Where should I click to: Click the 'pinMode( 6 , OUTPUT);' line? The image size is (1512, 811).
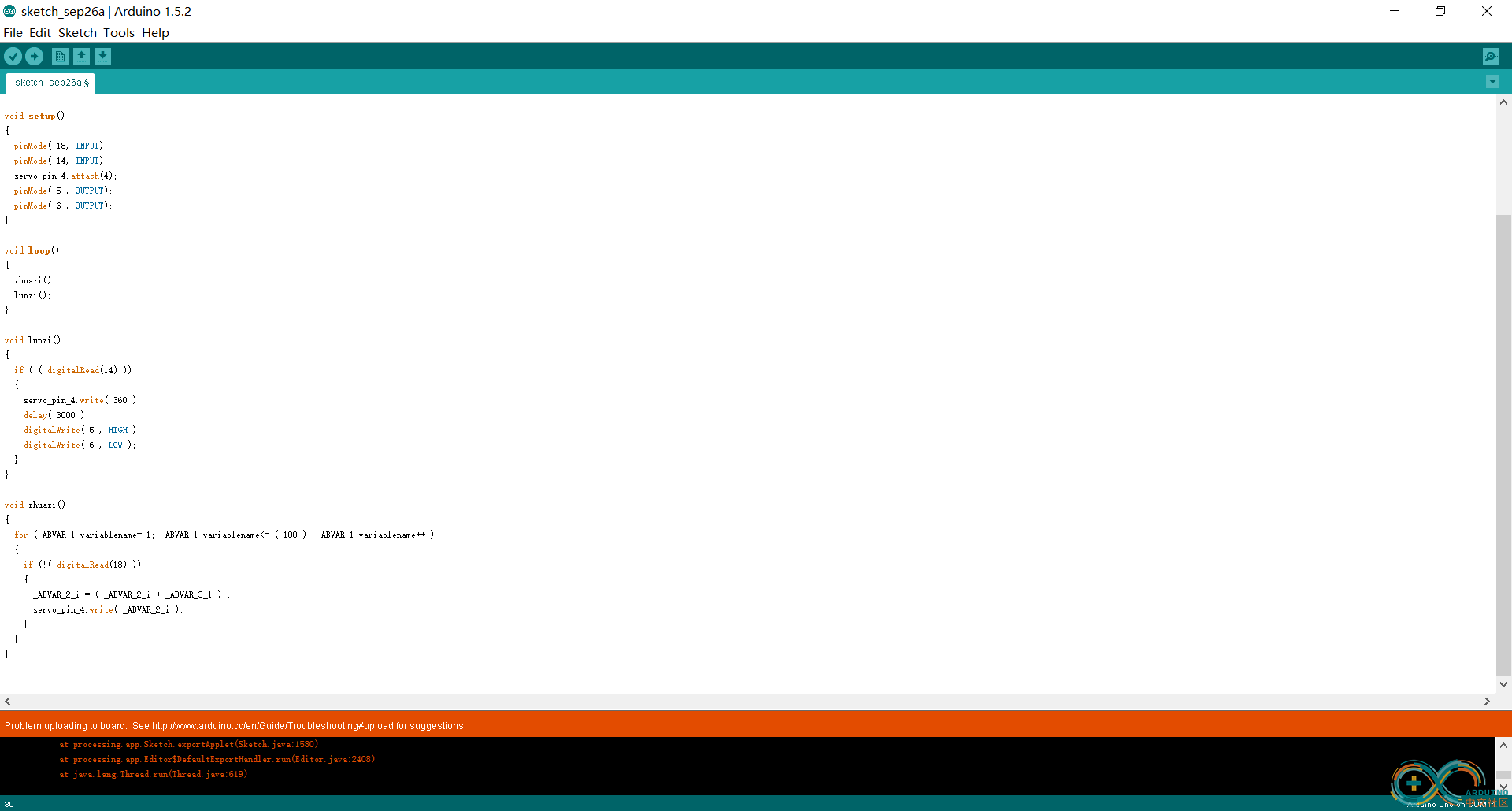click(63, 206)
